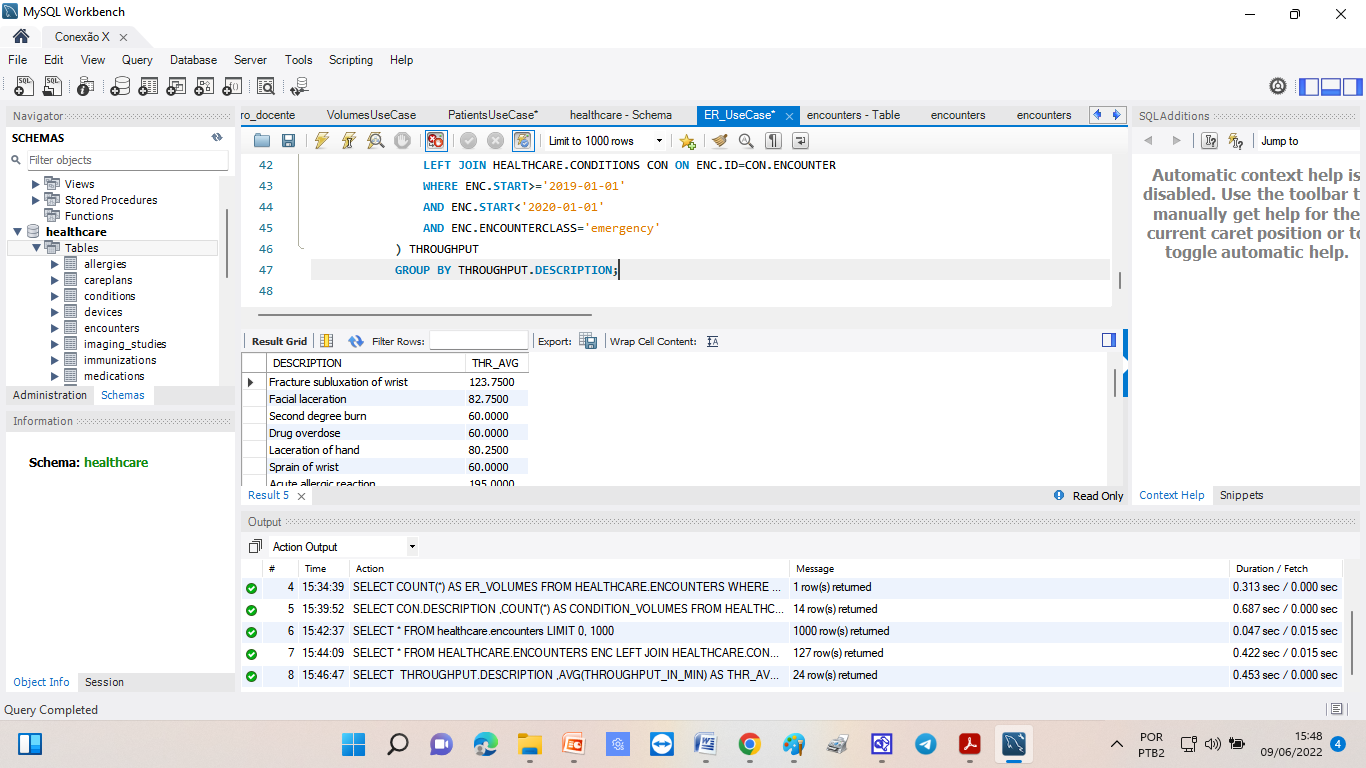Execute statement under cursor icon
1366x768 pixels.
(348, 141)
